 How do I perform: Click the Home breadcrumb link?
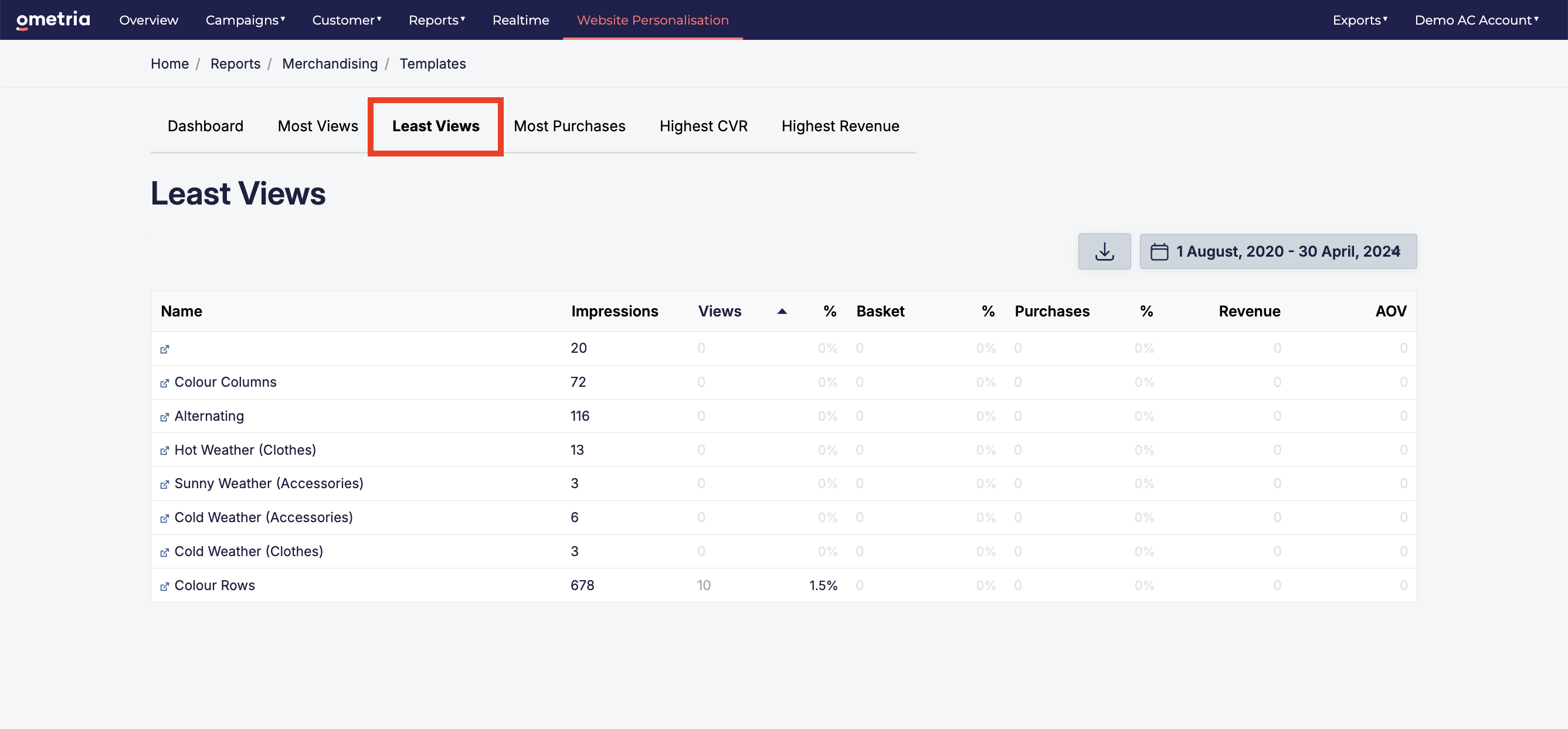(170, 64)
